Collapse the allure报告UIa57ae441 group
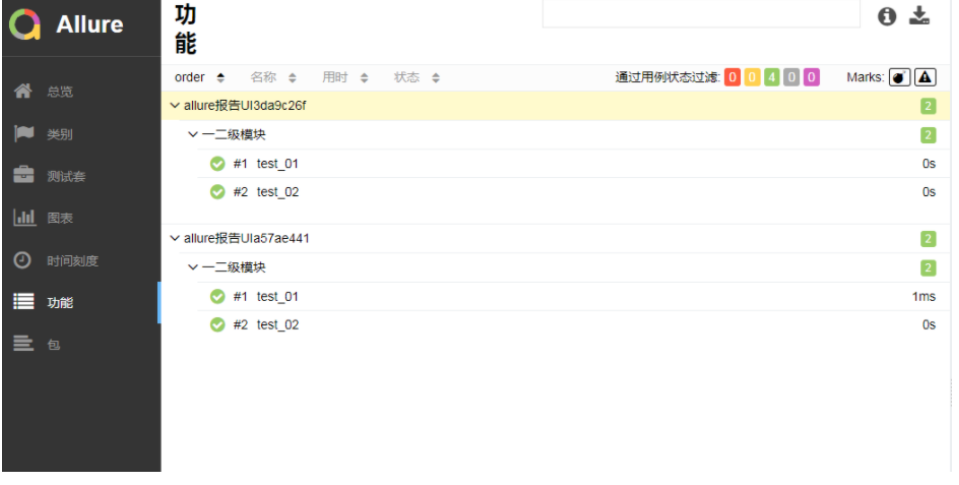This screenshot has height=485, width=959. [x=556, y=239]
